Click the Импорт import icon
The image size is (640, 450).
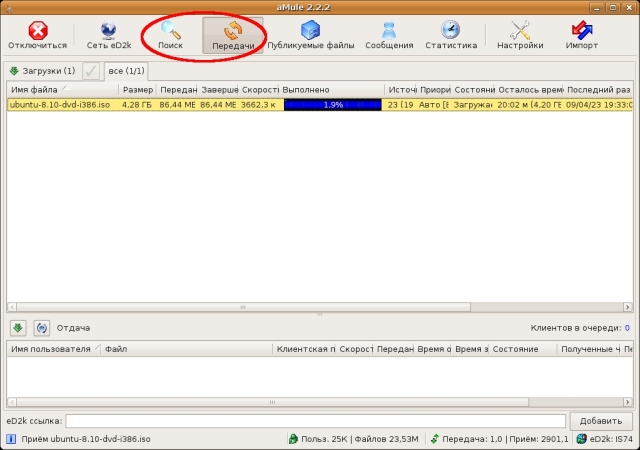[581, 34]
